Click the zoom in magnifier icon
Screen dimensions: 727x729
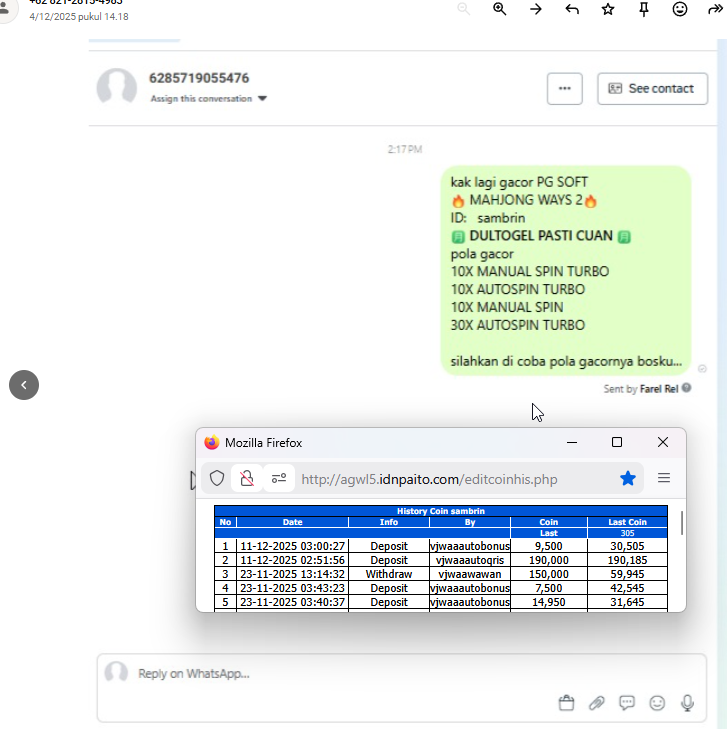500,9
